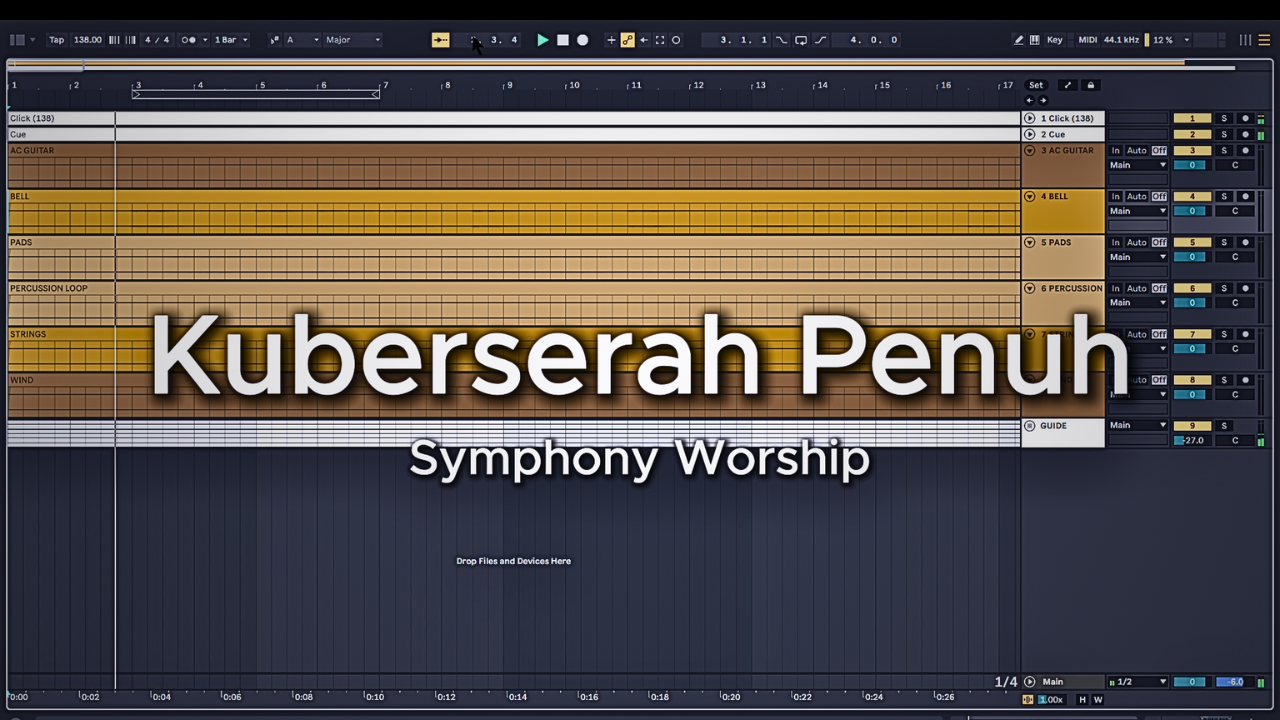Toggle the Scale Mode icon
1280x720 pixels.
click(x=274, y=40)
